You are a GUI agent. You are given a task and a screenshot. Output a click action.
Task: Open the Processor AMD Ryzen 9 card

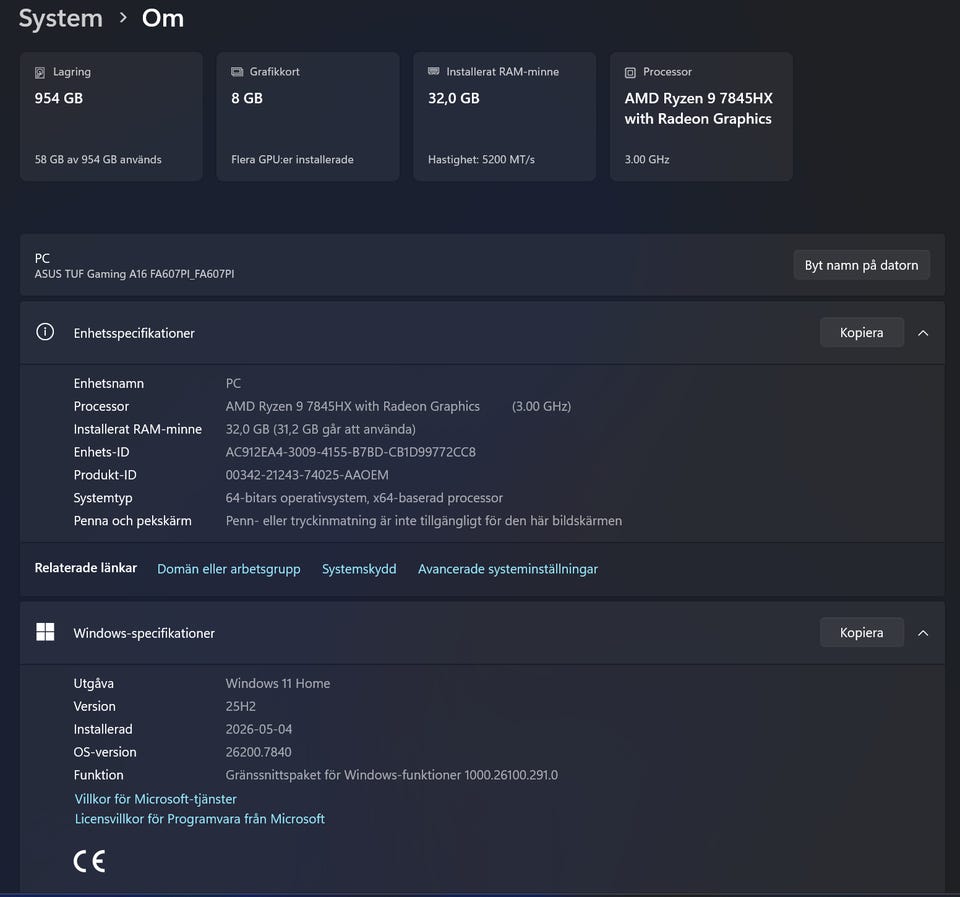[x=701, y=116]
